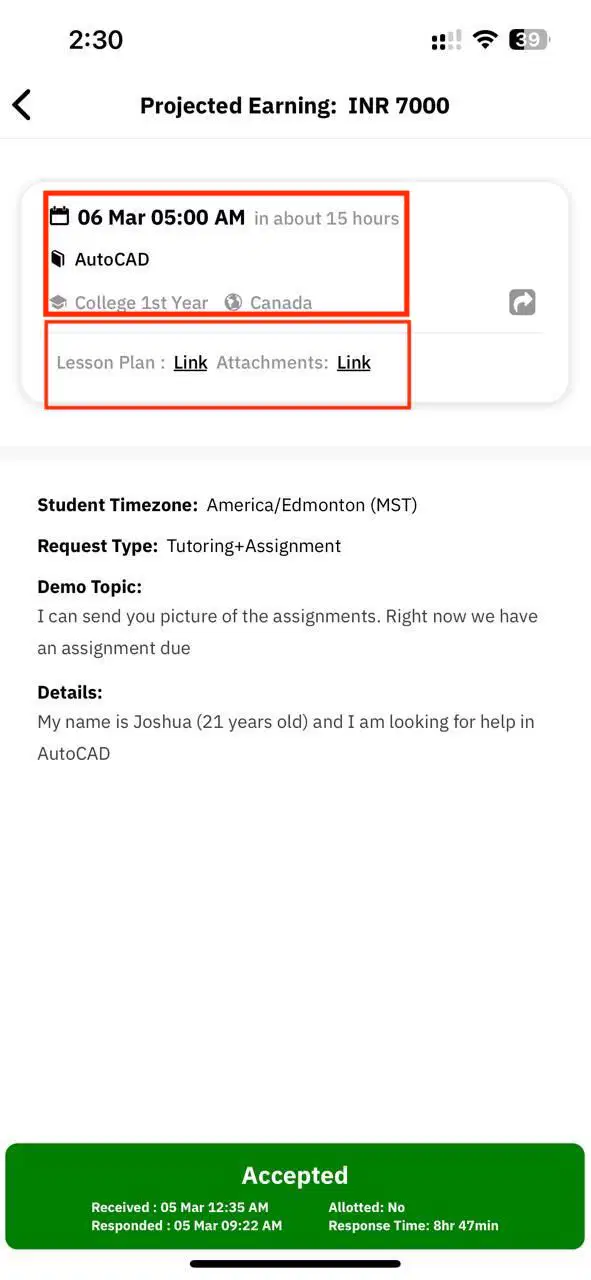591x1280 pixels.
Task: Open the Lesson Plan link
Action: click(x=190, y=362)
